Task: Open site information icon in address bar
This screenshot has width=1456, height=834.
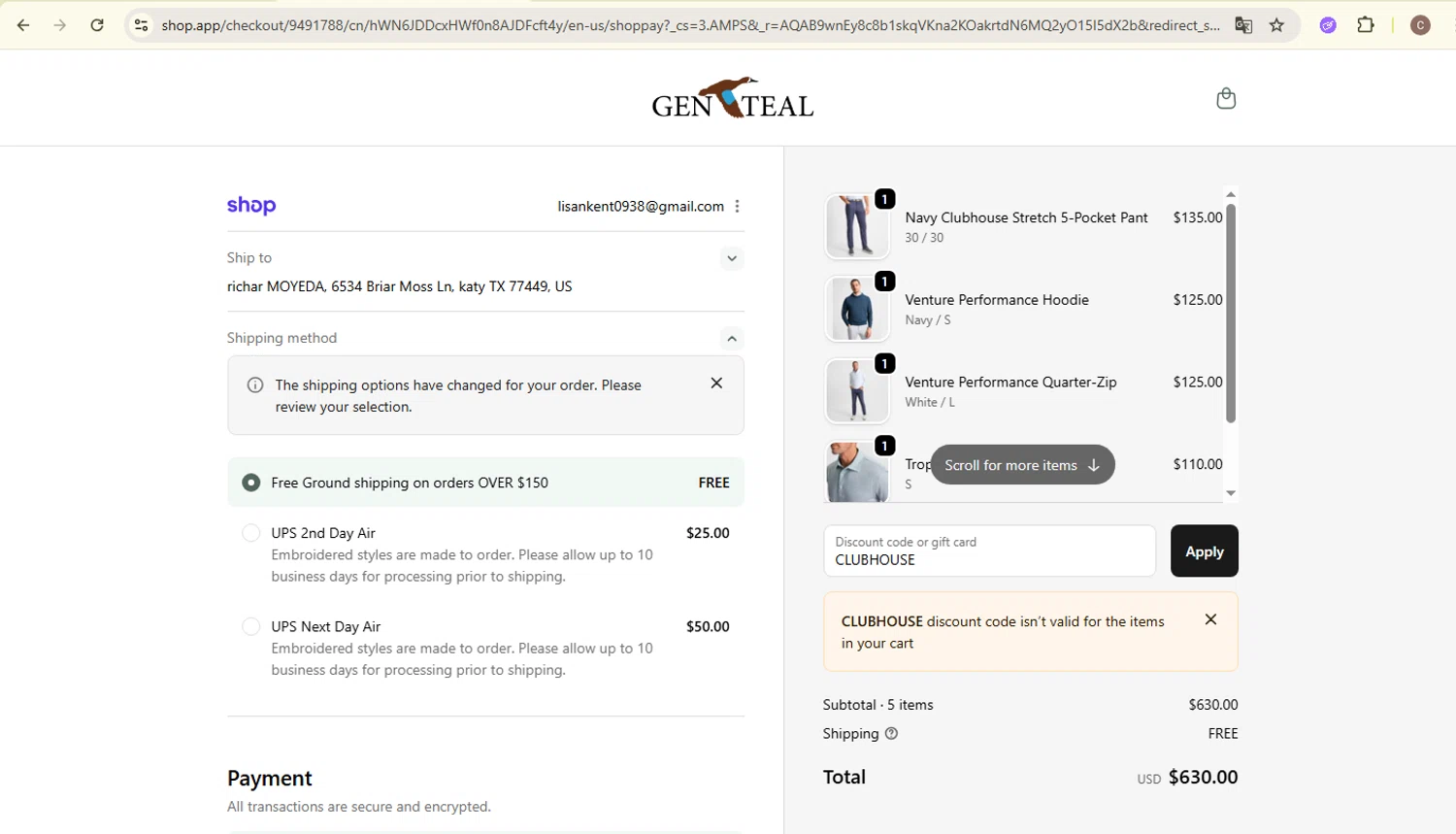Action: click(x=142, y=25)
